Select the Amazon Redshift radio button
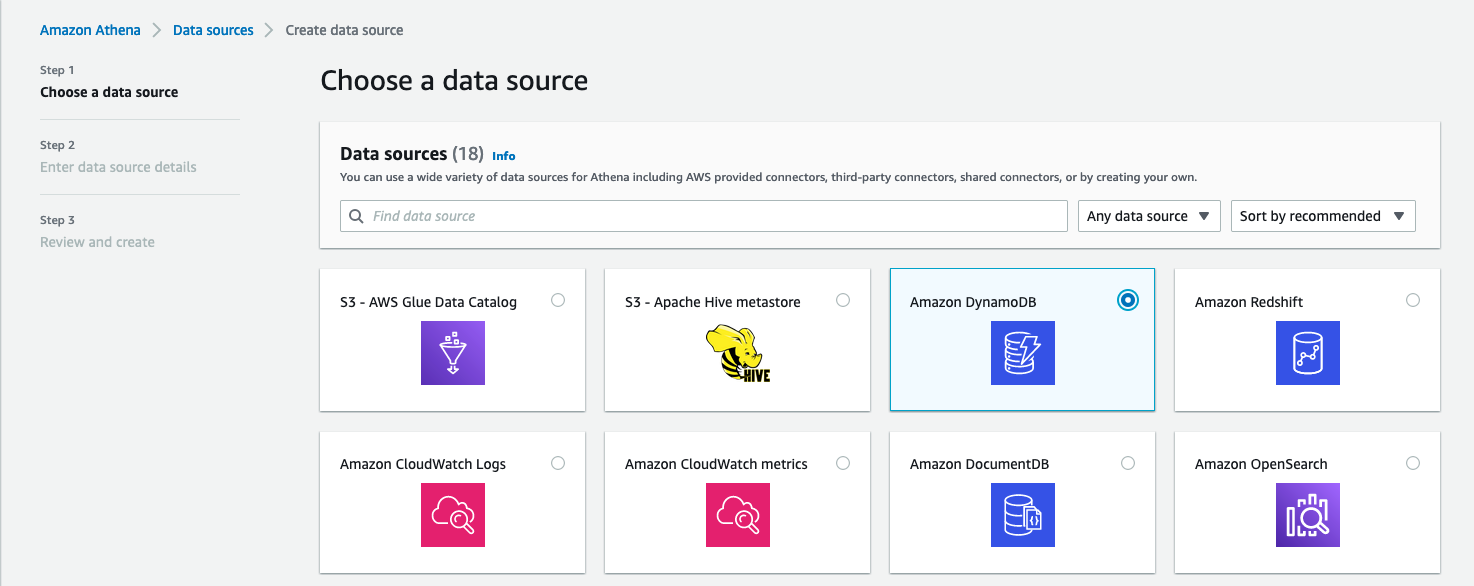Viewport: 1474px width, 586px height. pyautogui.click(x=1412, y=299)
